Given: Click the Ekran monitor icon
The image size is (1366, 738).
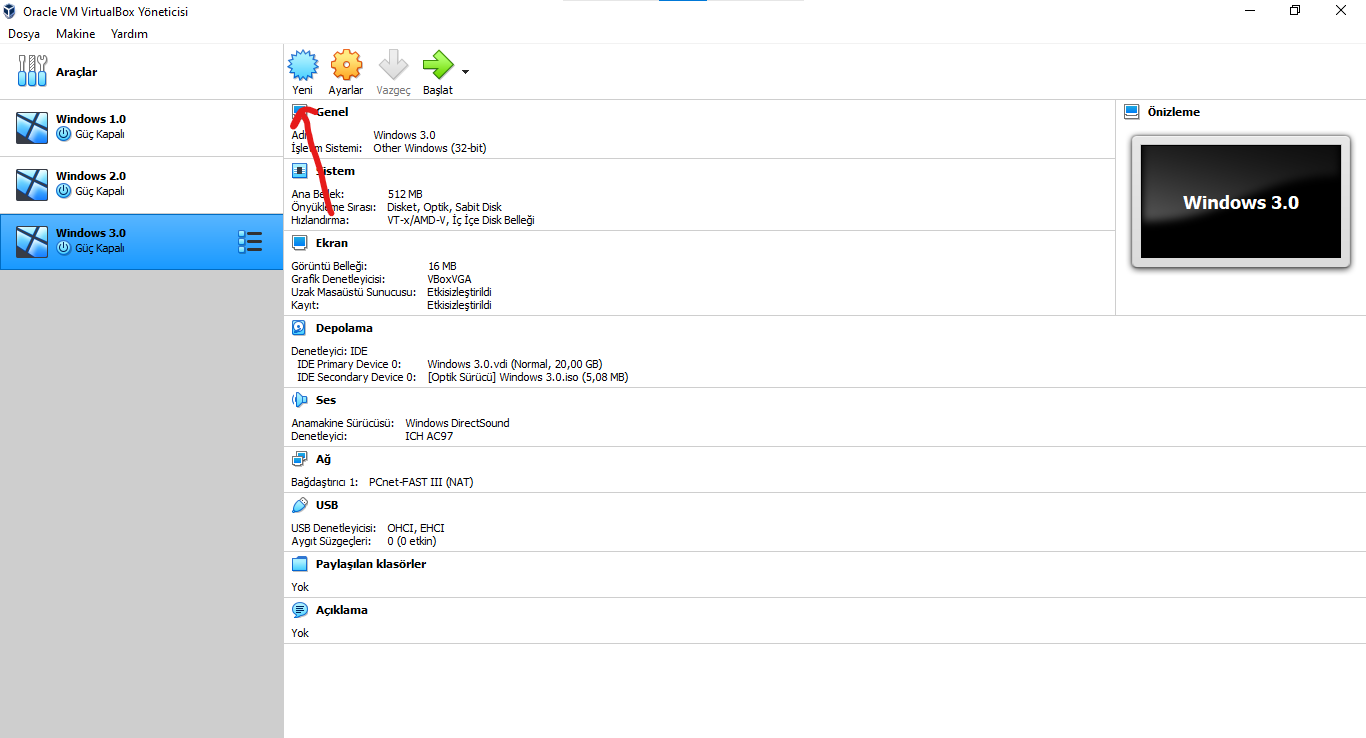Looking at the screenshot, I should (x=299, y=243).
